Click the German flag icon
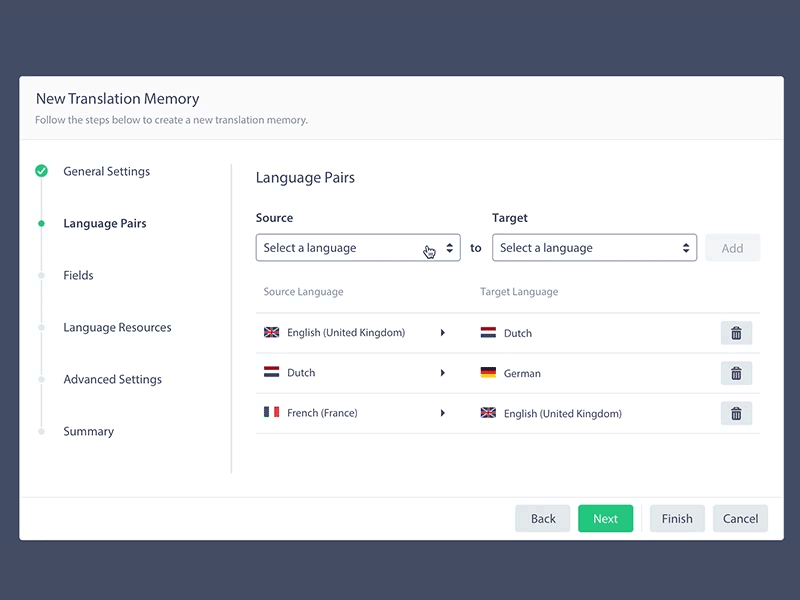Viewport: 800px width, 600px height. (x=488, y=373)
